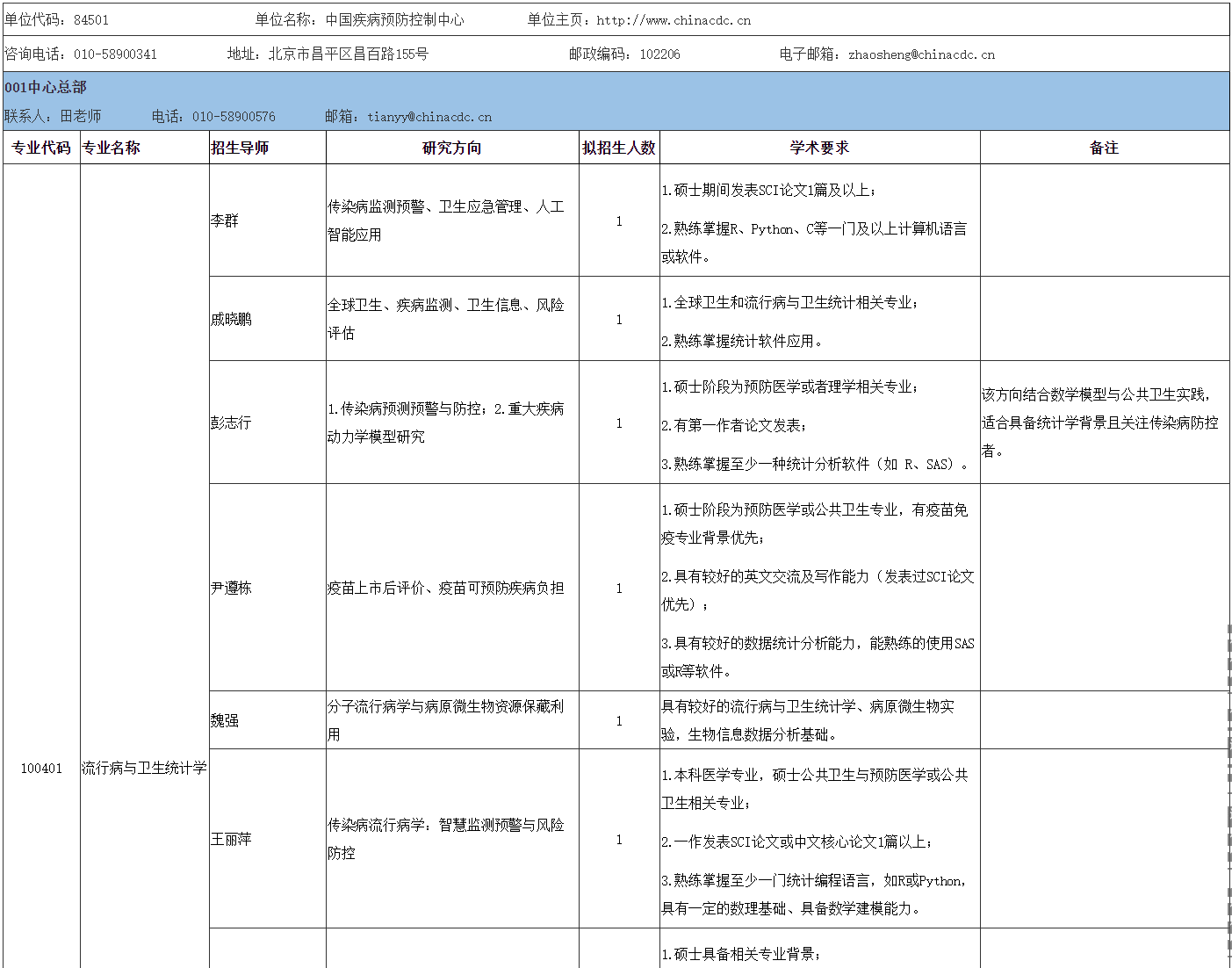Select the 单位代码: 84501 text
Screen dimensions: 1232x968
[56, 20]
